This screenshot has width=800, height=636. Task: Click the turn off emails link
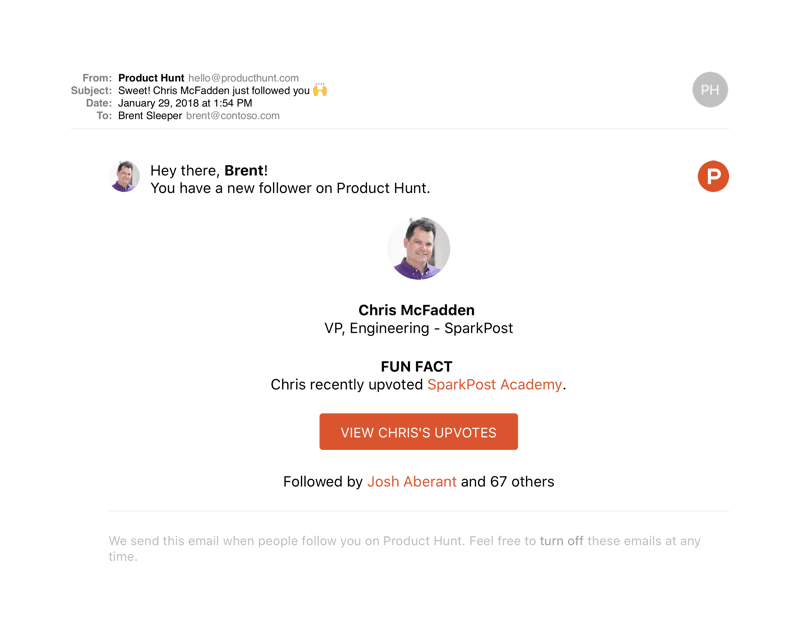pos(561,541)
